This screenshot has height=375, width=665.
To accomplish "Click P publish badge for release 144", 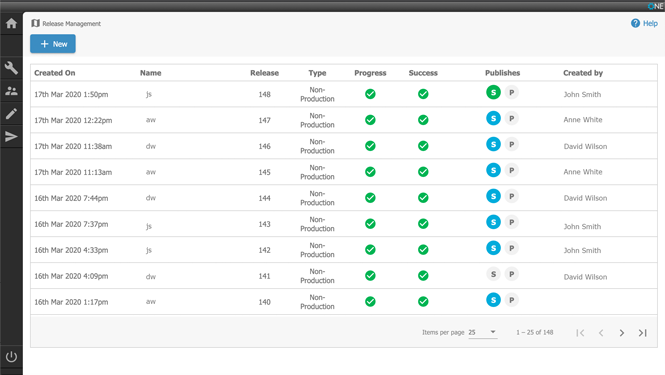I will (x=511, y=196).
